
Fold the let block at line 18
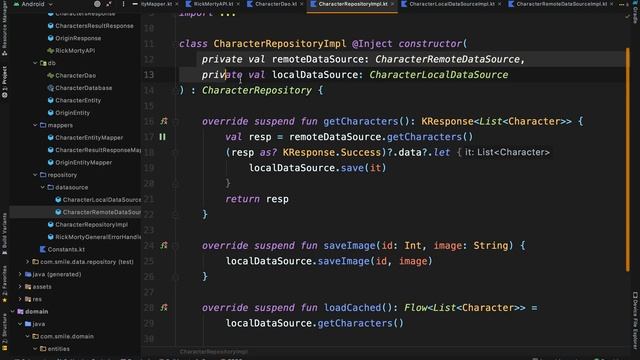[176, 153]
